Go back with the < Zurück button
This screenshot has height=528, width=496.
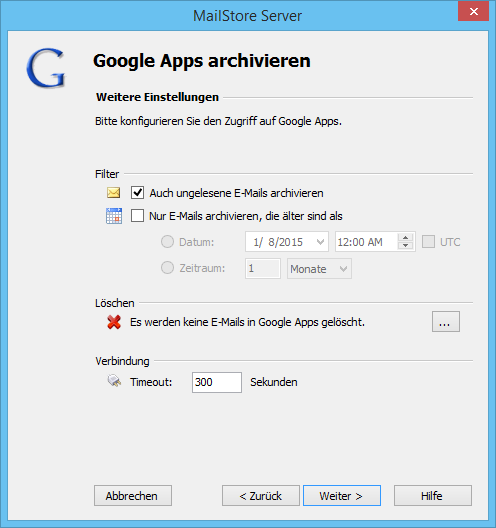[x=261, y=495]
